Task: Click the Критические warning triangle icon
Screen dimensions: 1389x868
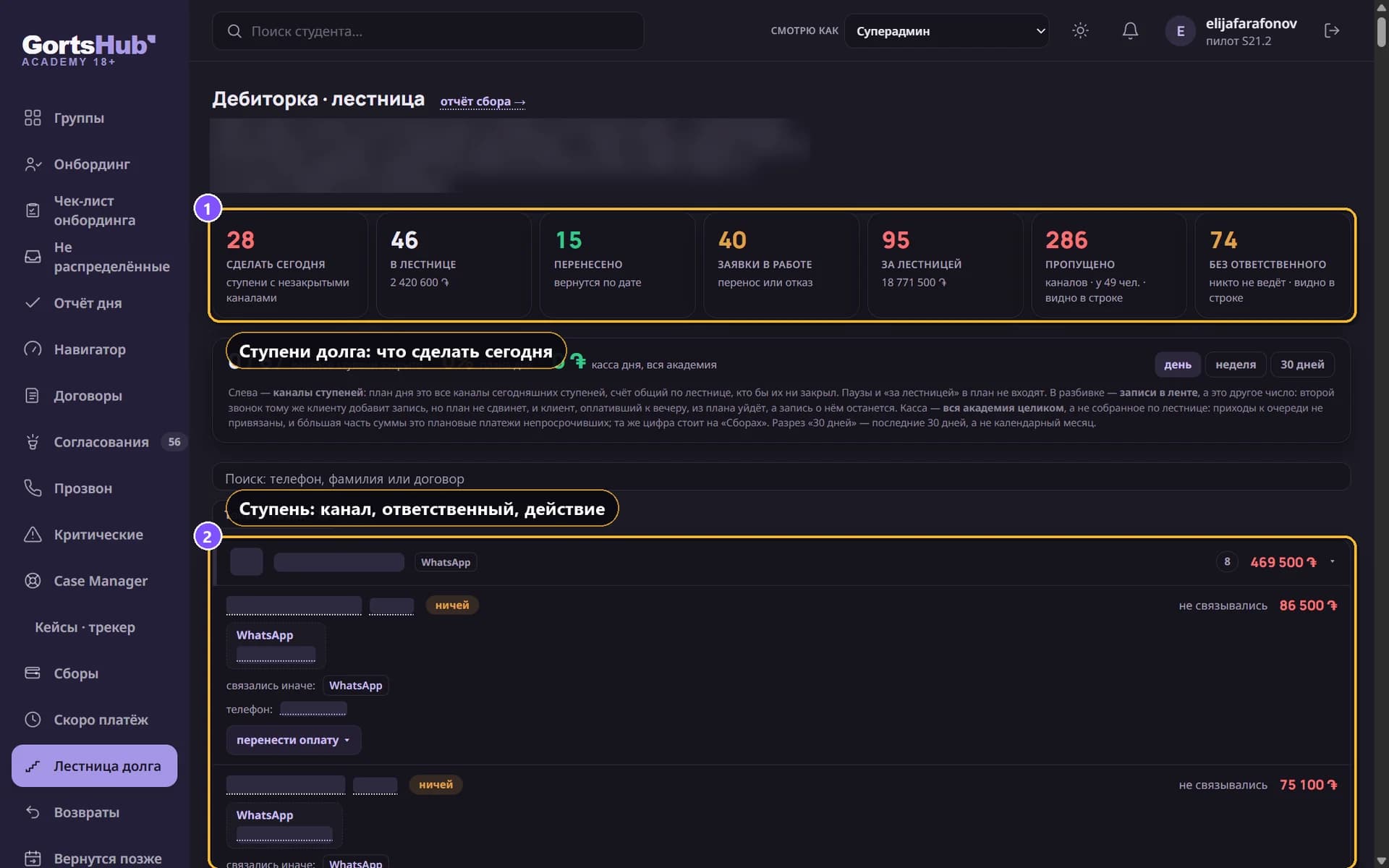Action: coord(33,535)
